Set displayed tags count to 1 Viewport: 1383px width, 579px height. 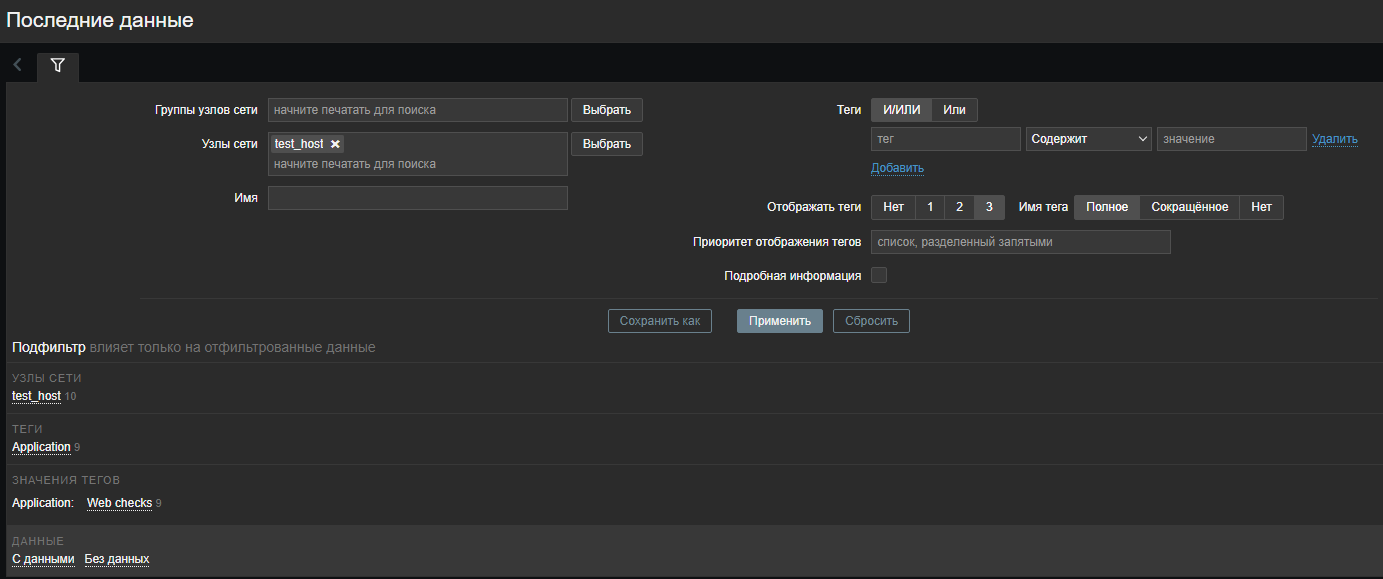pos(930,207)
